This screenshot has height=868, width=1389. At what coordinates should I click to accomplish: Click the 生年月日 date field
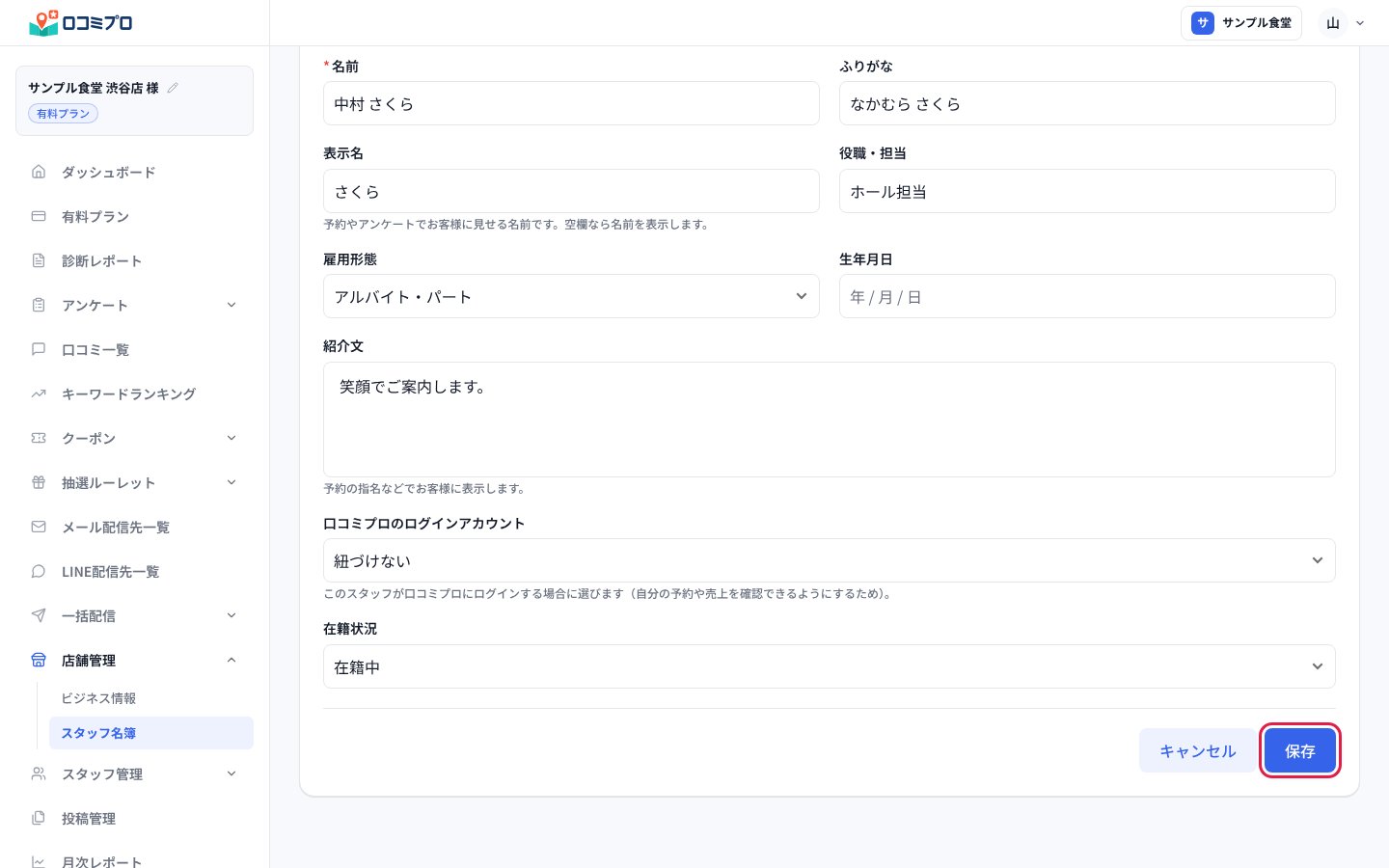[1087, 296]
